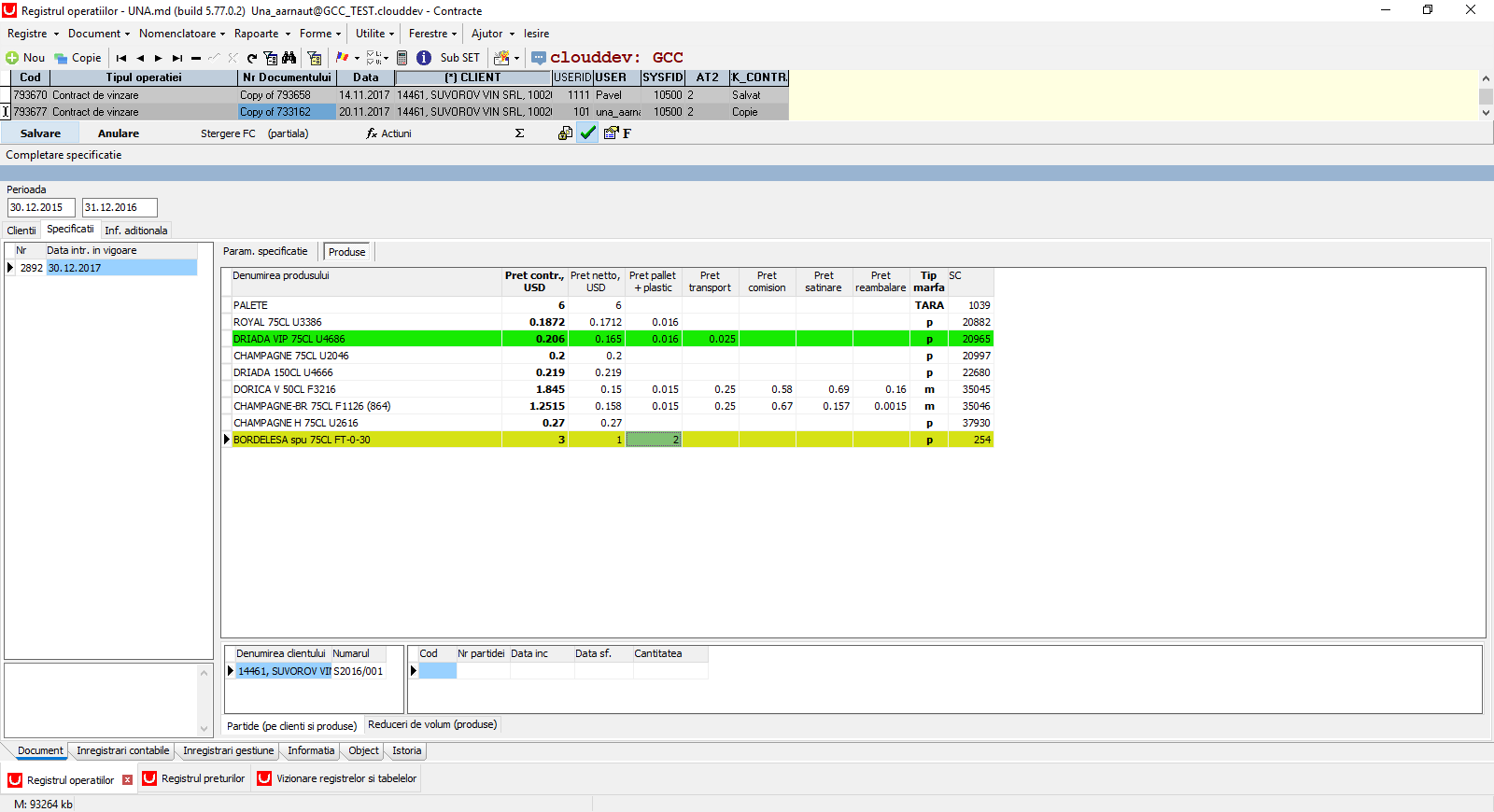1494x812 pixels.
Task: Close the Registrul operatiilor window tab
Action: coord(128,780)
